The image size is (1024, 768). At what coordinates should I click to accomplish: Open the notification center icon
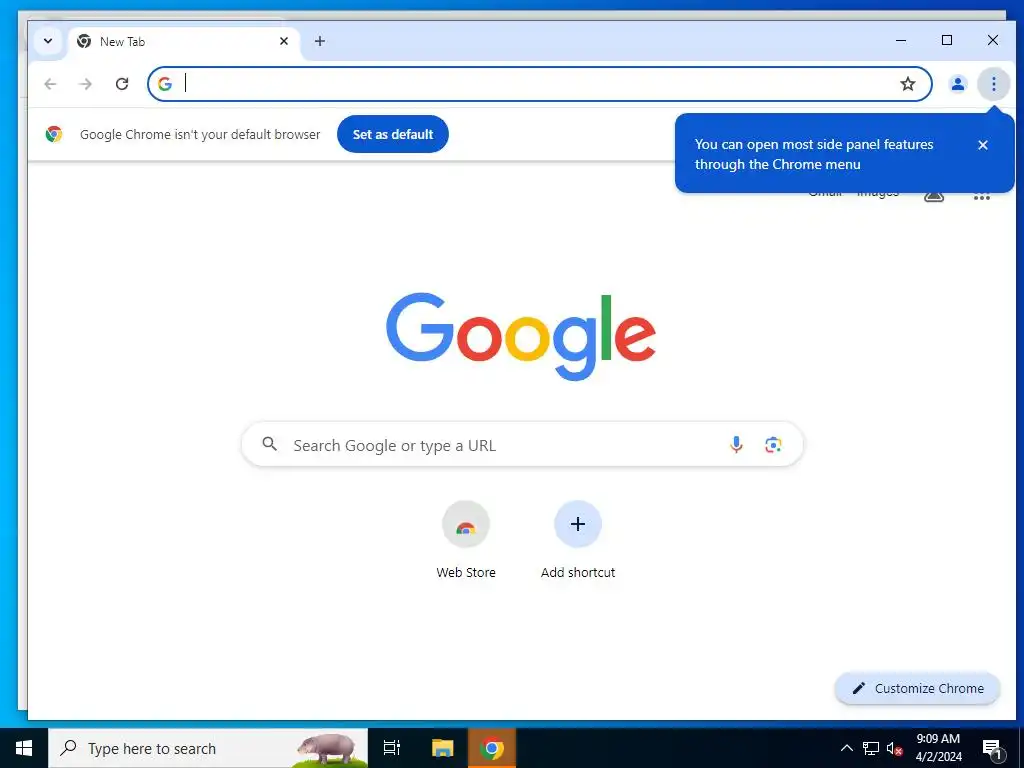coord(992,749)
